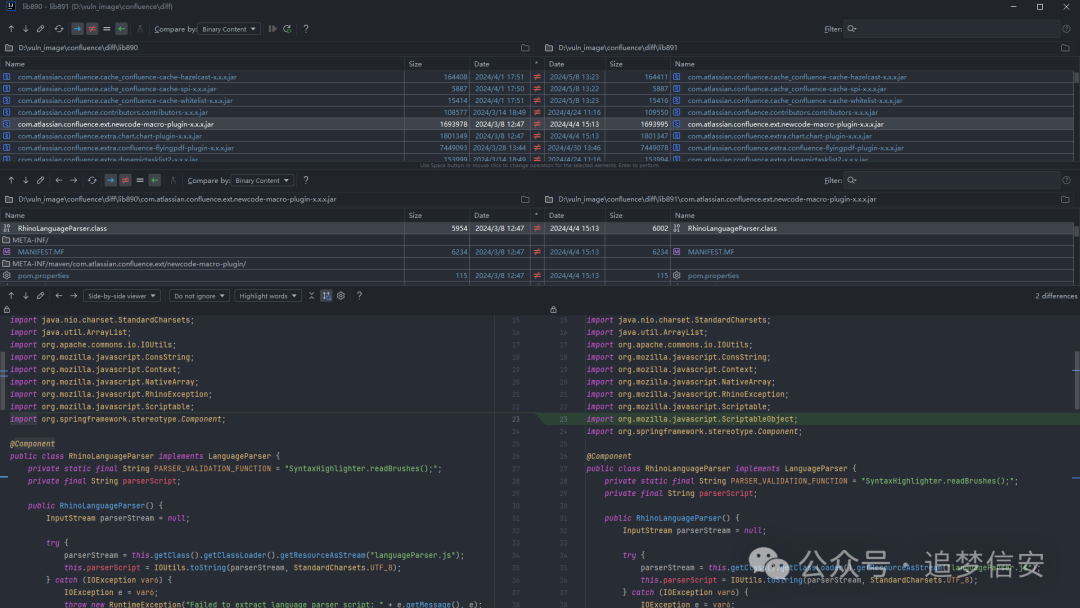Click the edit pencil icon in top toolbar

click(x=41, y=29)
